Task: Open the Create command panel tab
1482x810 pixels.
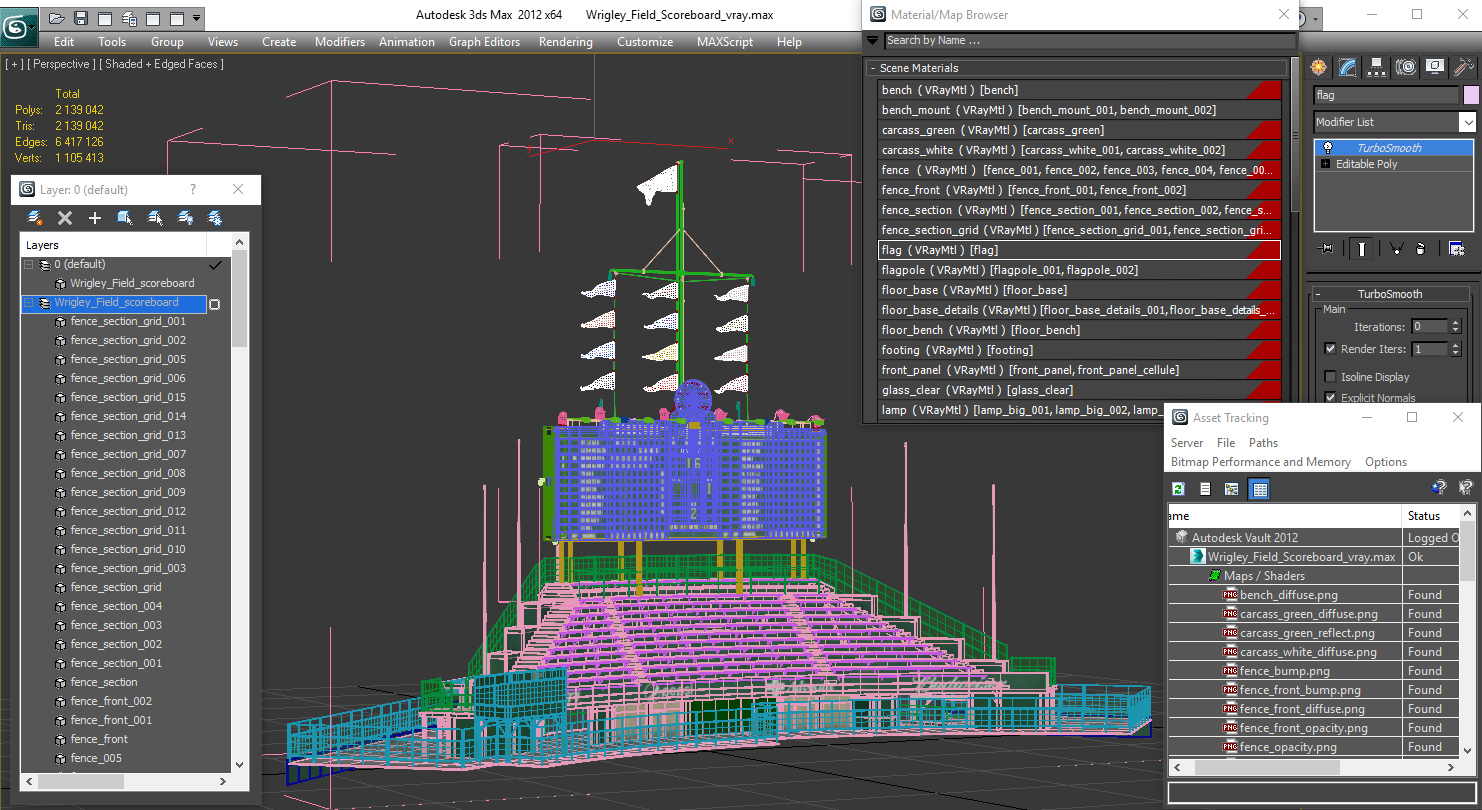Action: tap(1319, 67)
